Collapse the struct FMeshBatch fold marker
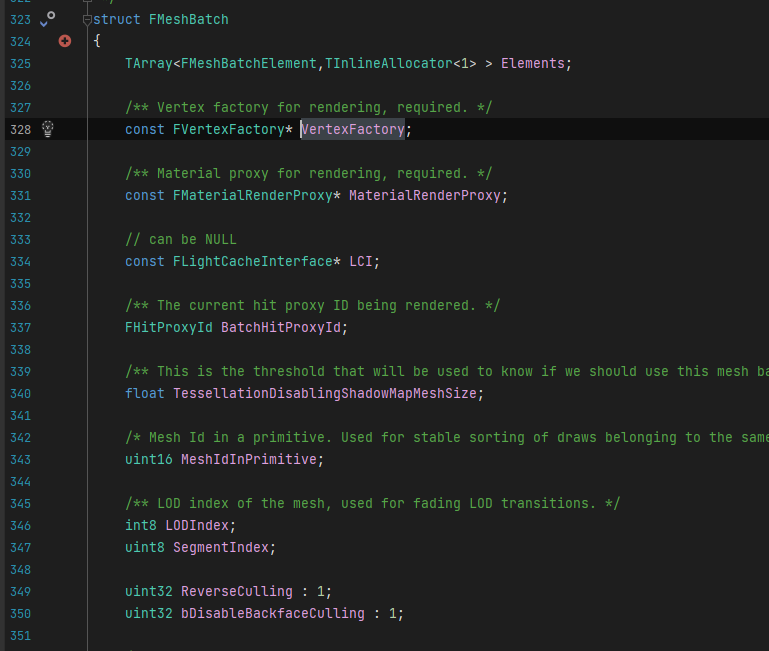 [x=87, y=20]
